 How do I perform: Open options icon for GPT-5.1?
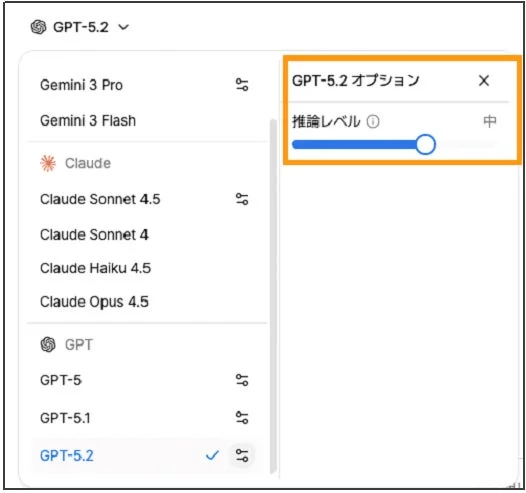[x=242, y=418]
